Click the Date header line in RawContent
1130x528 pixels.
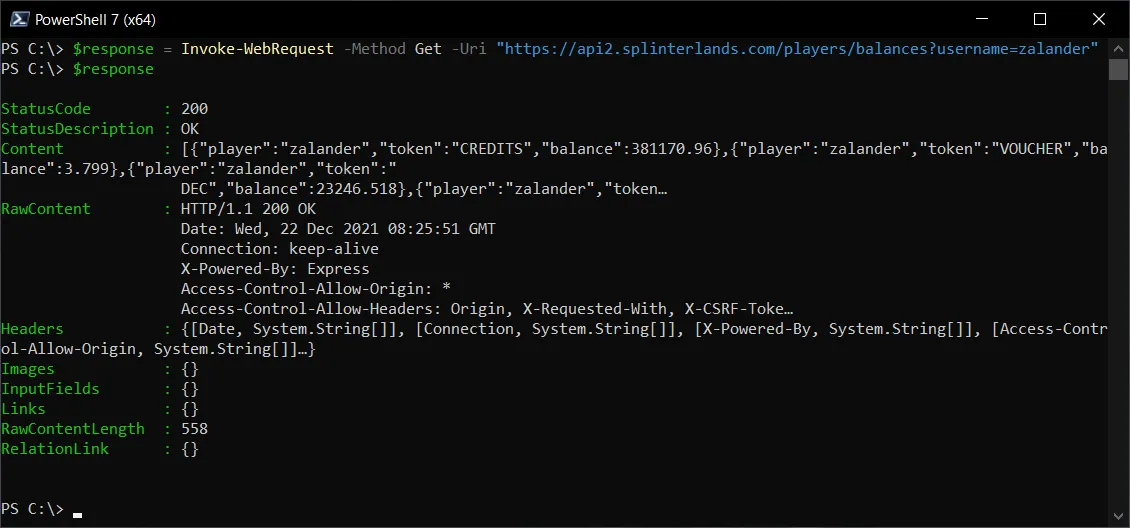point(338,229)
